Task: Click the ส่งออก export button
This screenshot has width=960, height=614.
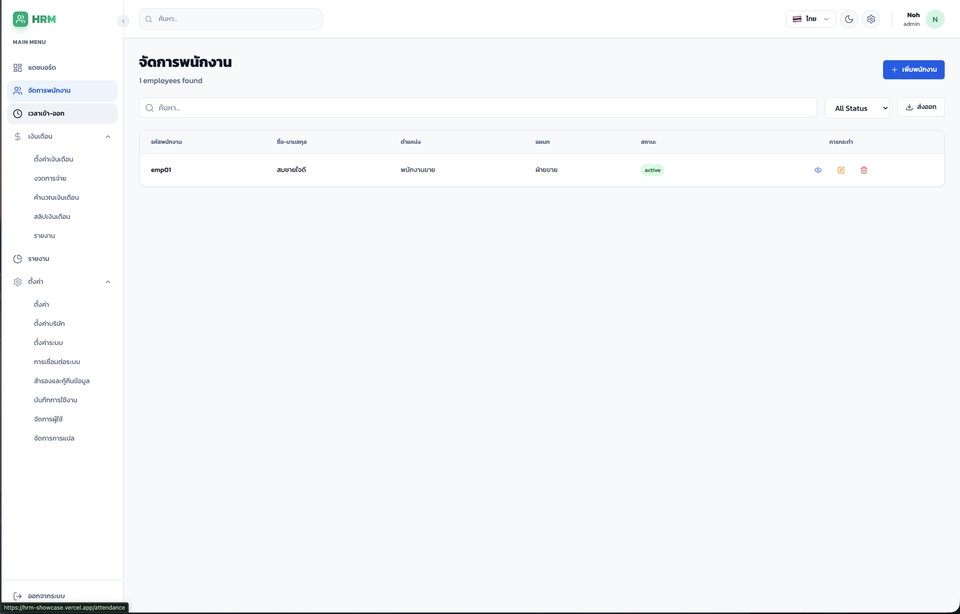Action: (920, 107)
